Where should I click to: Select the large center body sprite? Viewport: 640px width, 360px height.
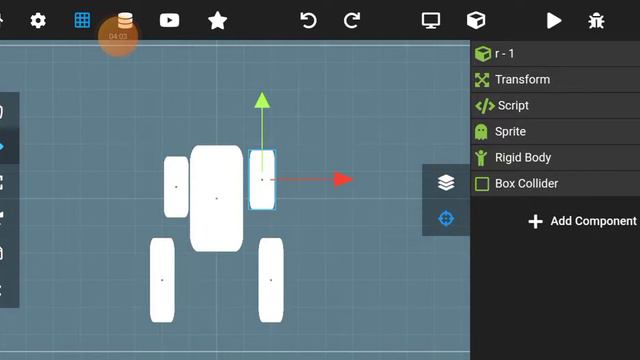click(x=216, y=198)
